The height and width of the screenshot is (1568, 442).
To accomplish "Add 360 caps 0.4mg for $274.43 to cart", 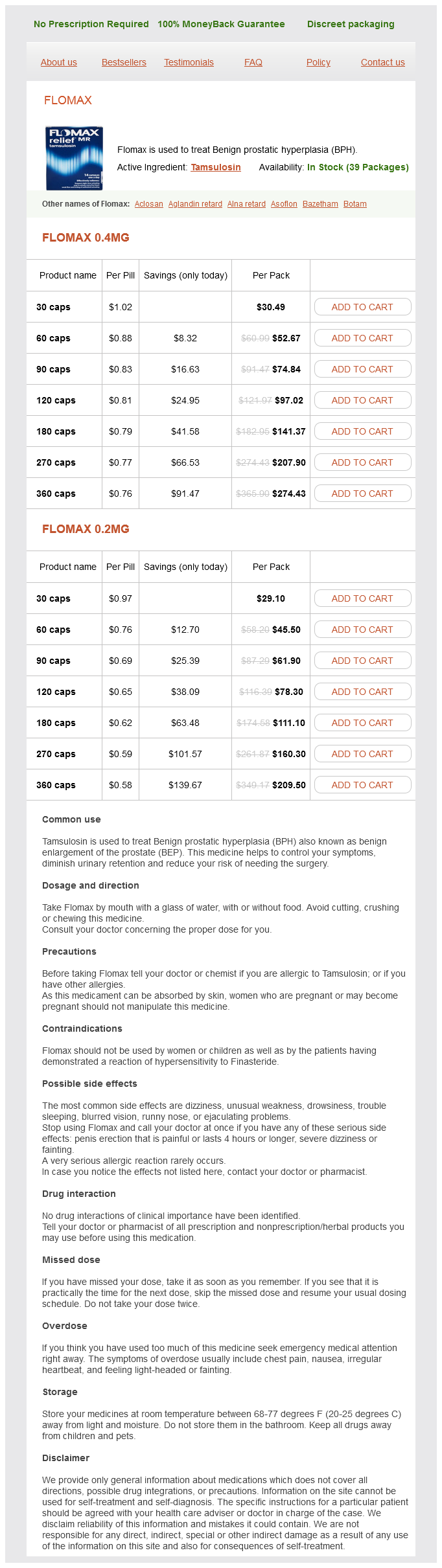I will pos(362,494).
